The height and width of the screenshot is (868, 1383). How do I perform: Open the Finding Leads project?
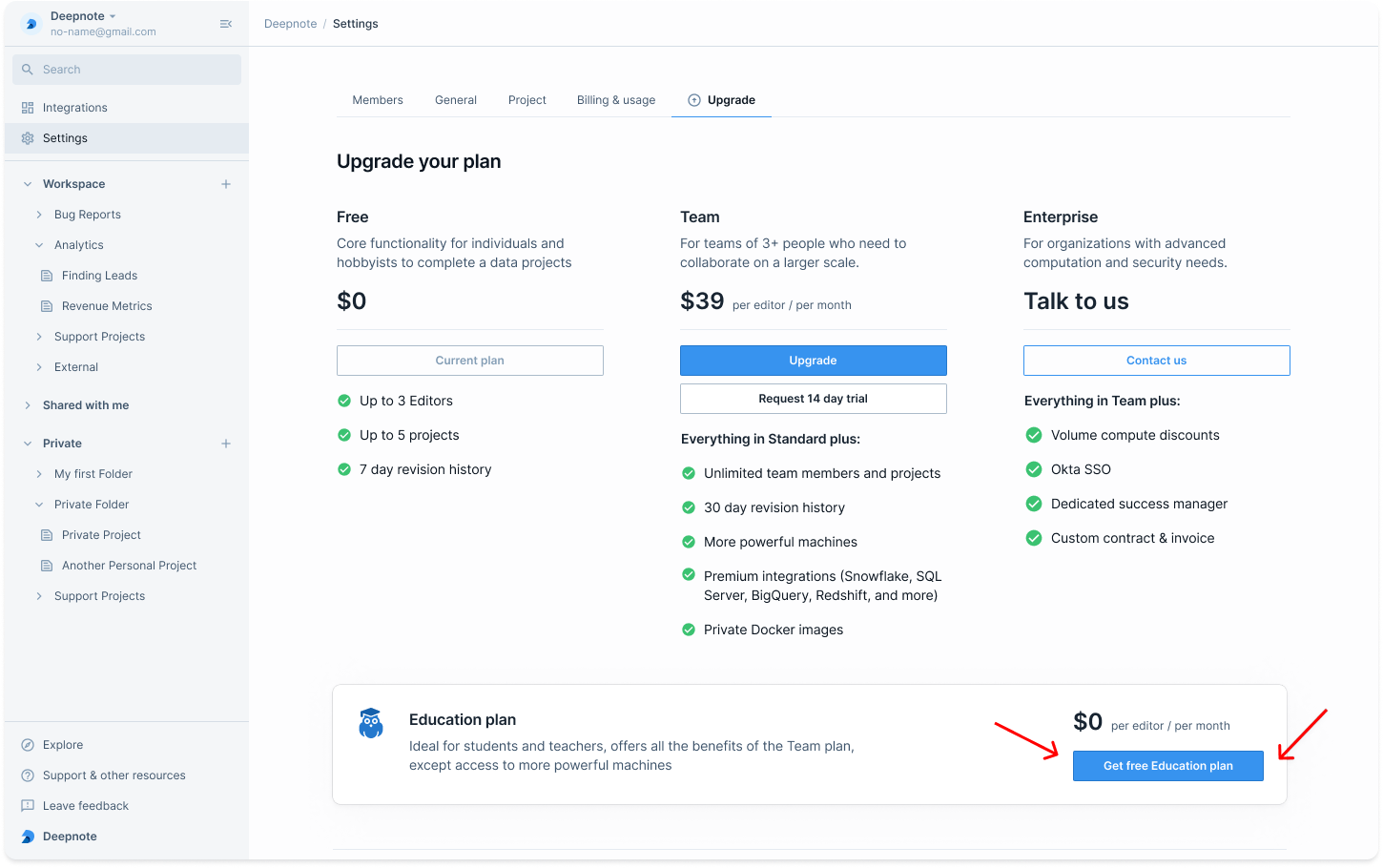tap(99, 276)
